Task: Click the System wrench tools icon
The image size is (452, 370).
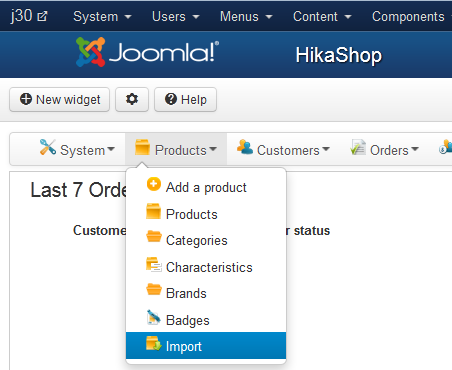Action: point(48,147)
